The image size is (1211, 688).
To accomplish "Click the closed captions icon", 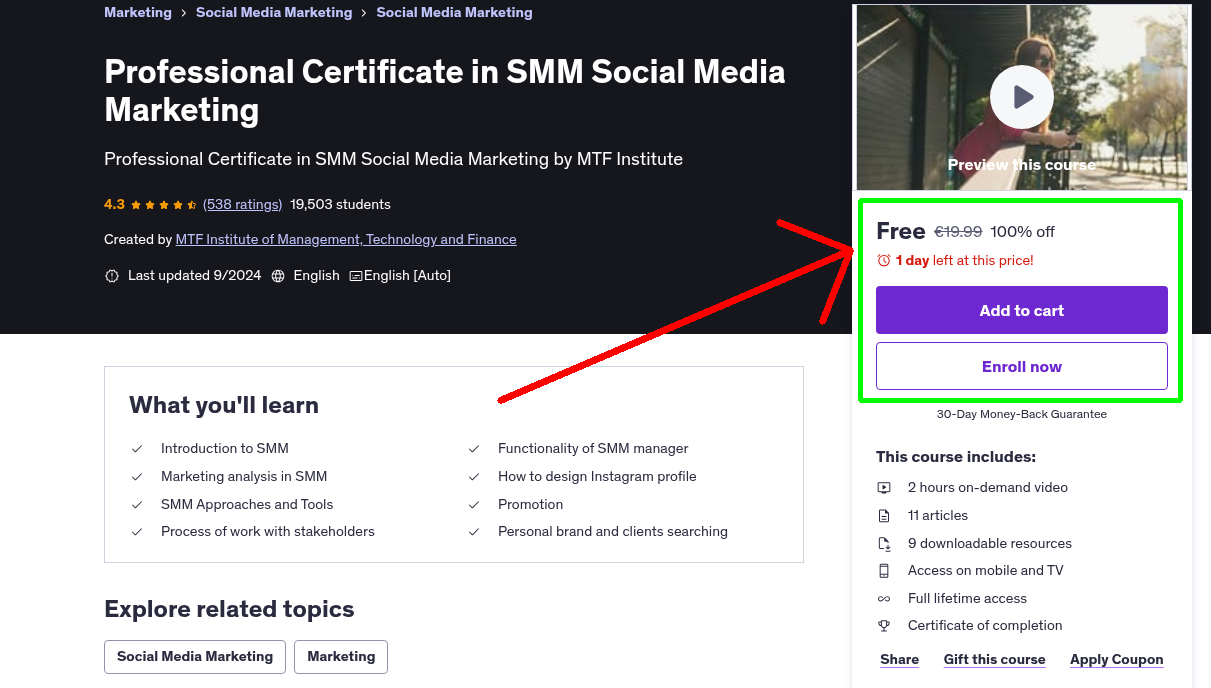I will [355, 276].
